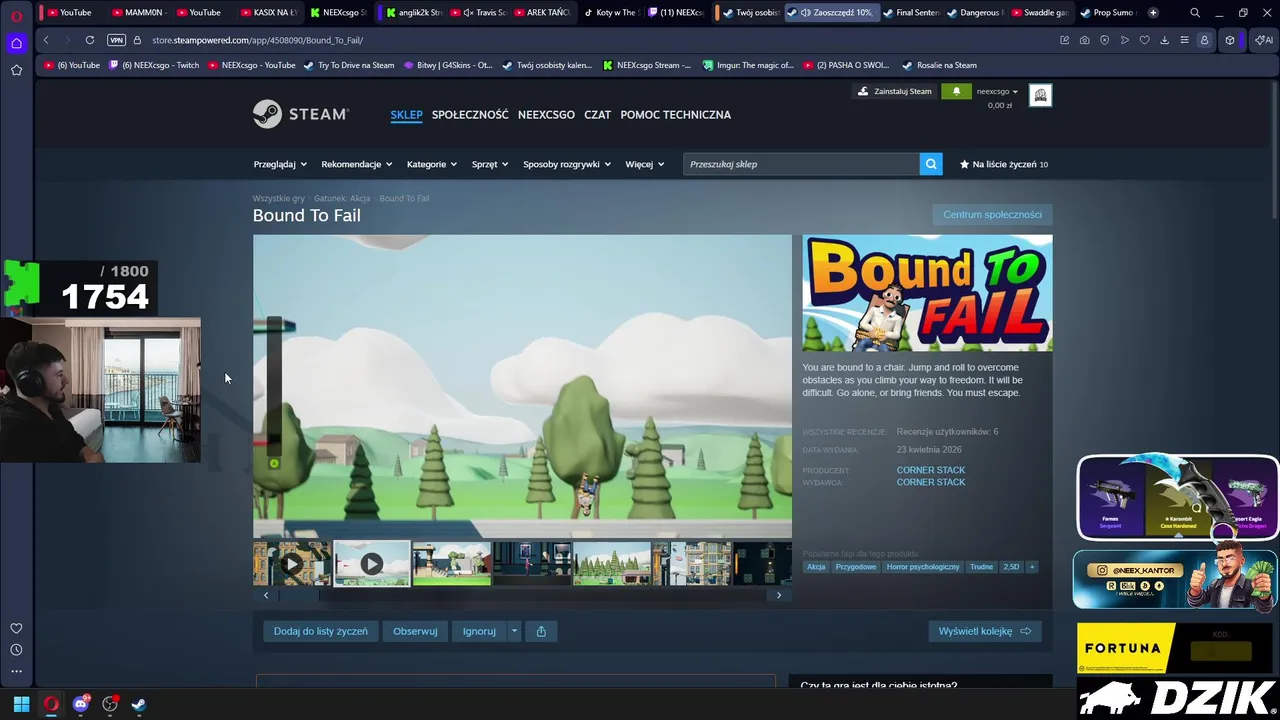Click the VPN badge in address bar
Image resolution: width=1280 pixels, height=720 pixels.
point(117,40)
